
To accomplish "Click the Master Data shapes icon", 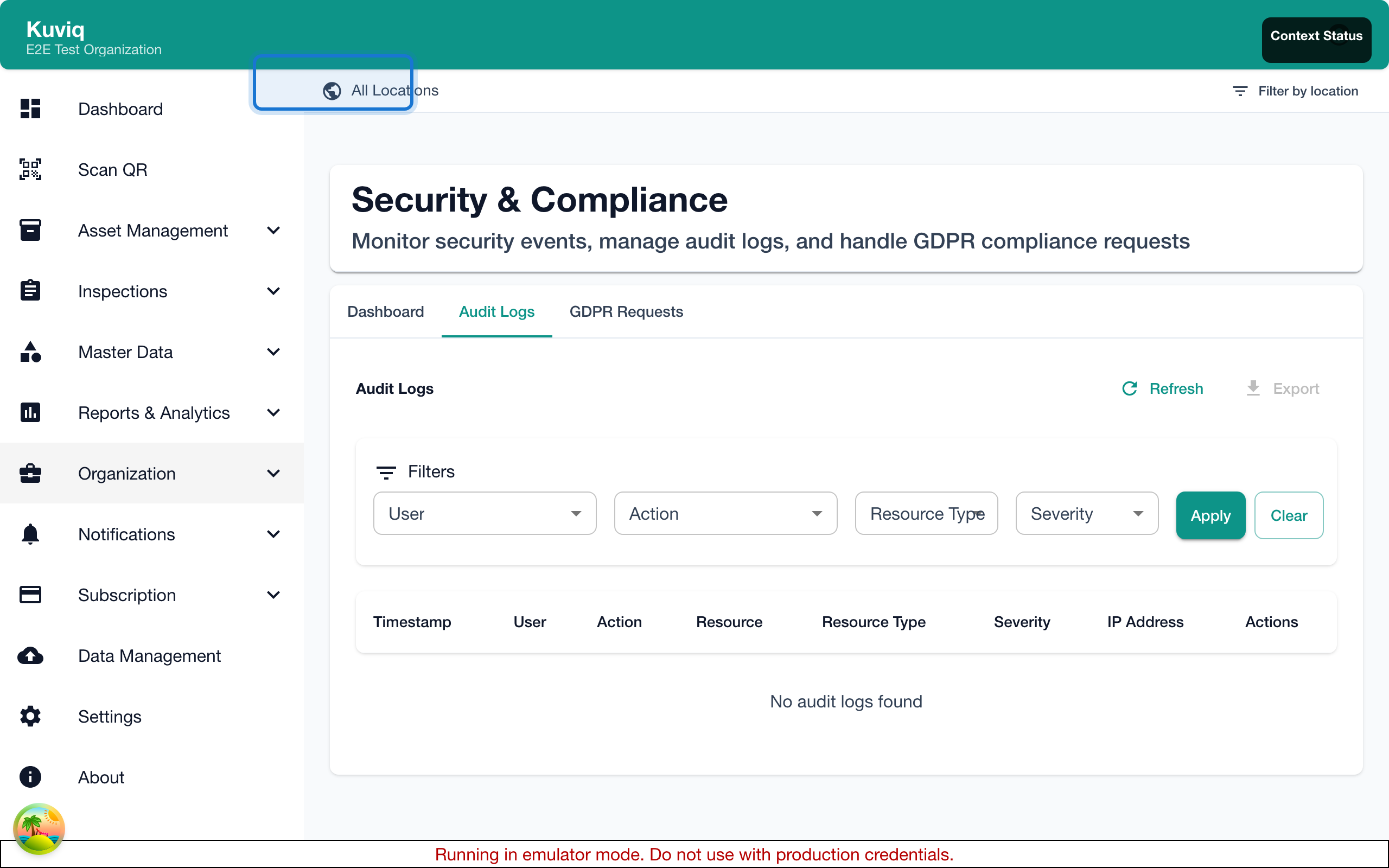I will (30, 352).
